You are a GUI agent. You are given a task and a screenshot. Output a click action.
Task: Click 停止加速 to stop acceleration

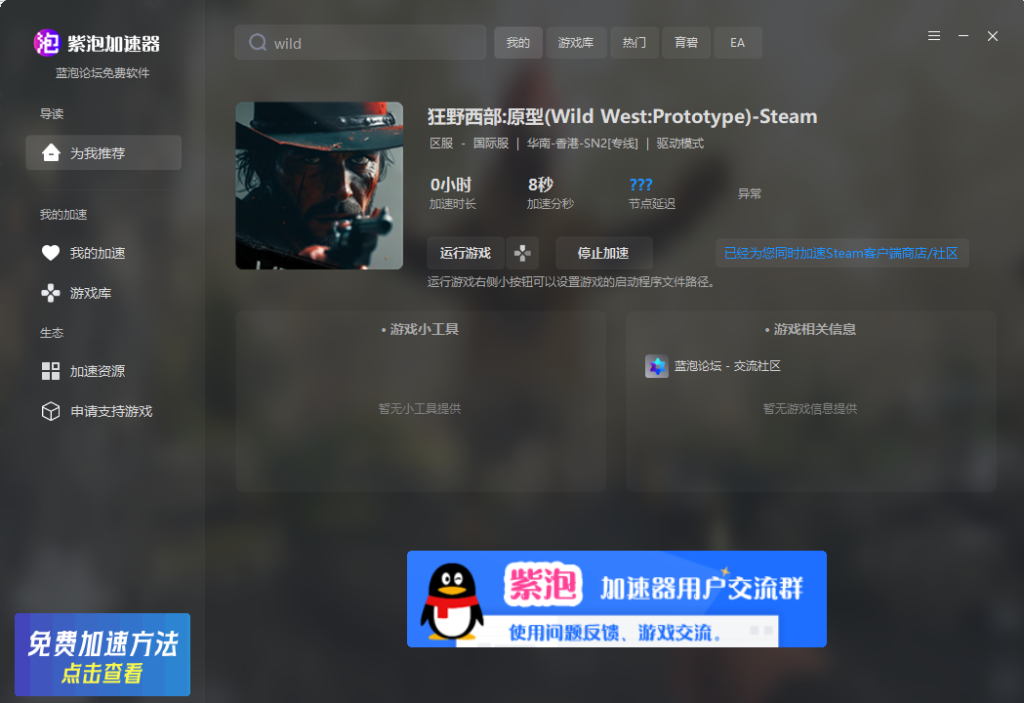603,253
